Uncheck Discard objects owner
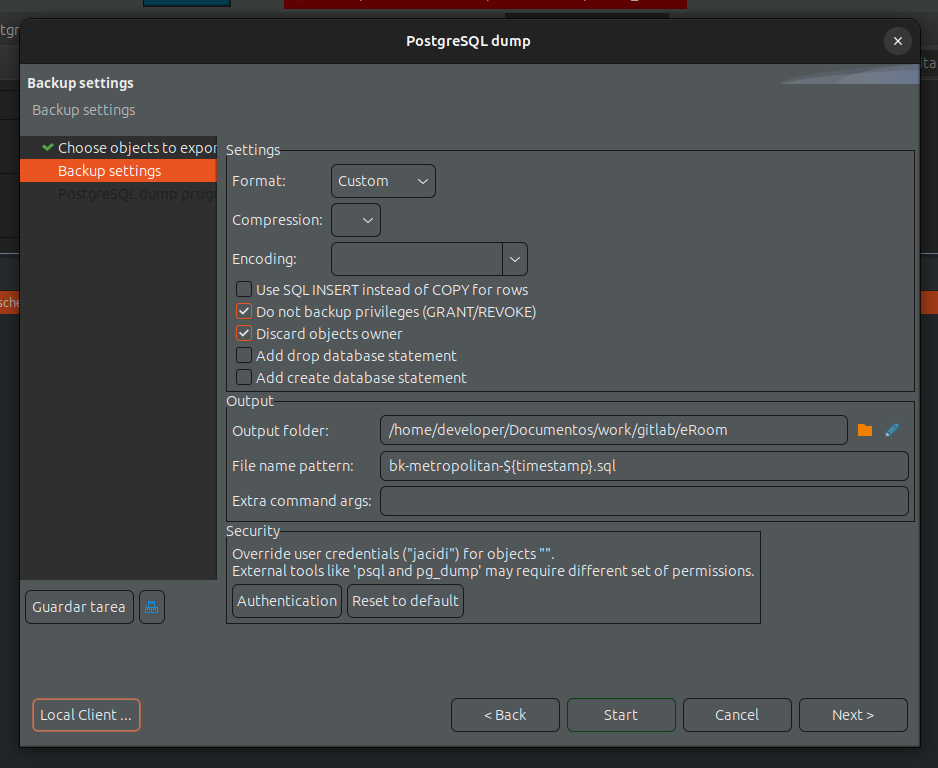 pos(244,334)
